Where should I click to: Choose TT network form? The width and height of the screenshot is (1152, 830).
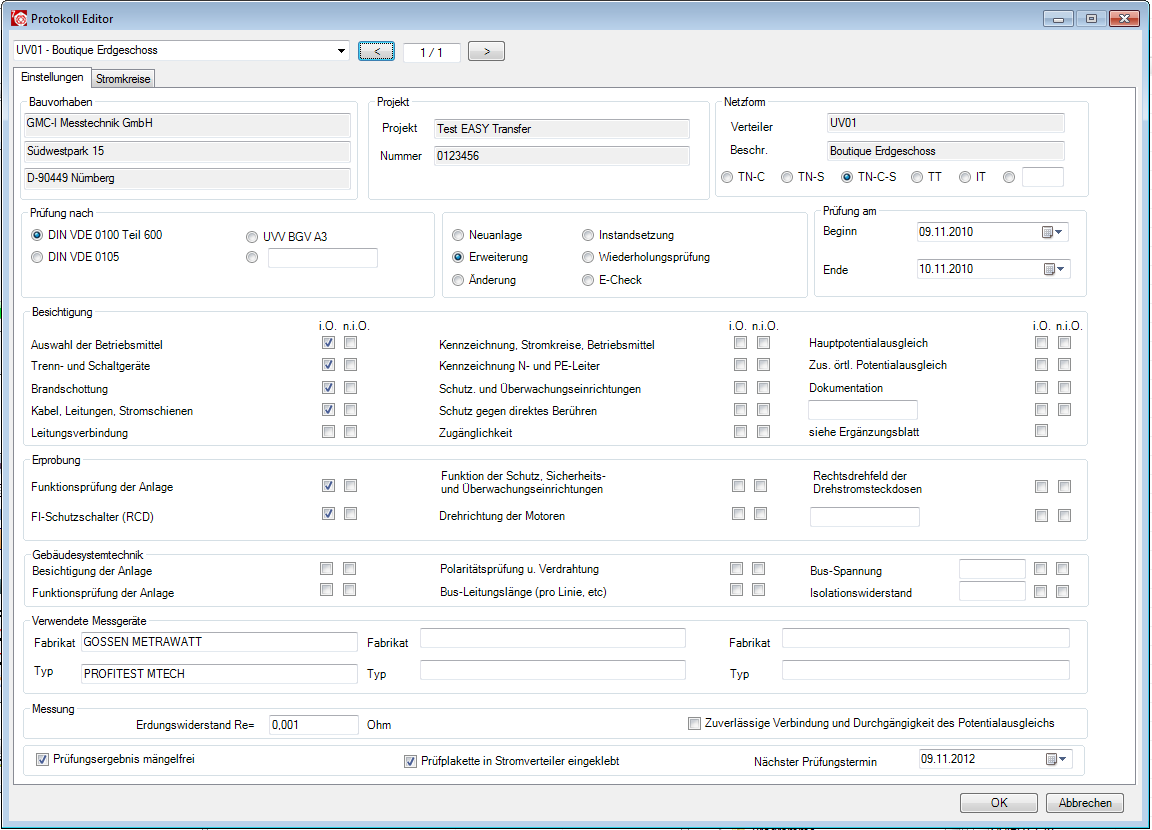pyautogui.click(x=917, y=177)
